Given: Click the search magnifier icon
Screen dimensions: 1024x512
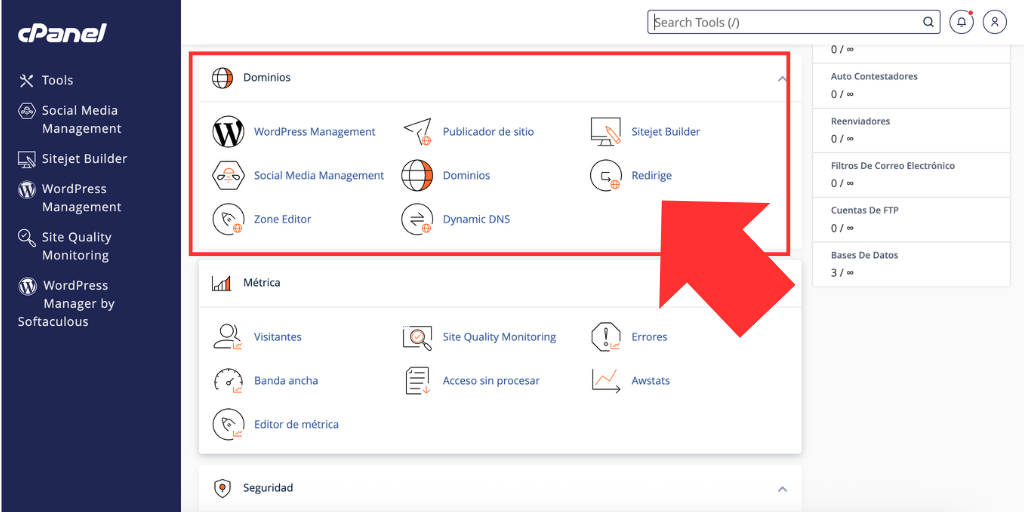Looking at the screenshot, I should pos(928,22).
